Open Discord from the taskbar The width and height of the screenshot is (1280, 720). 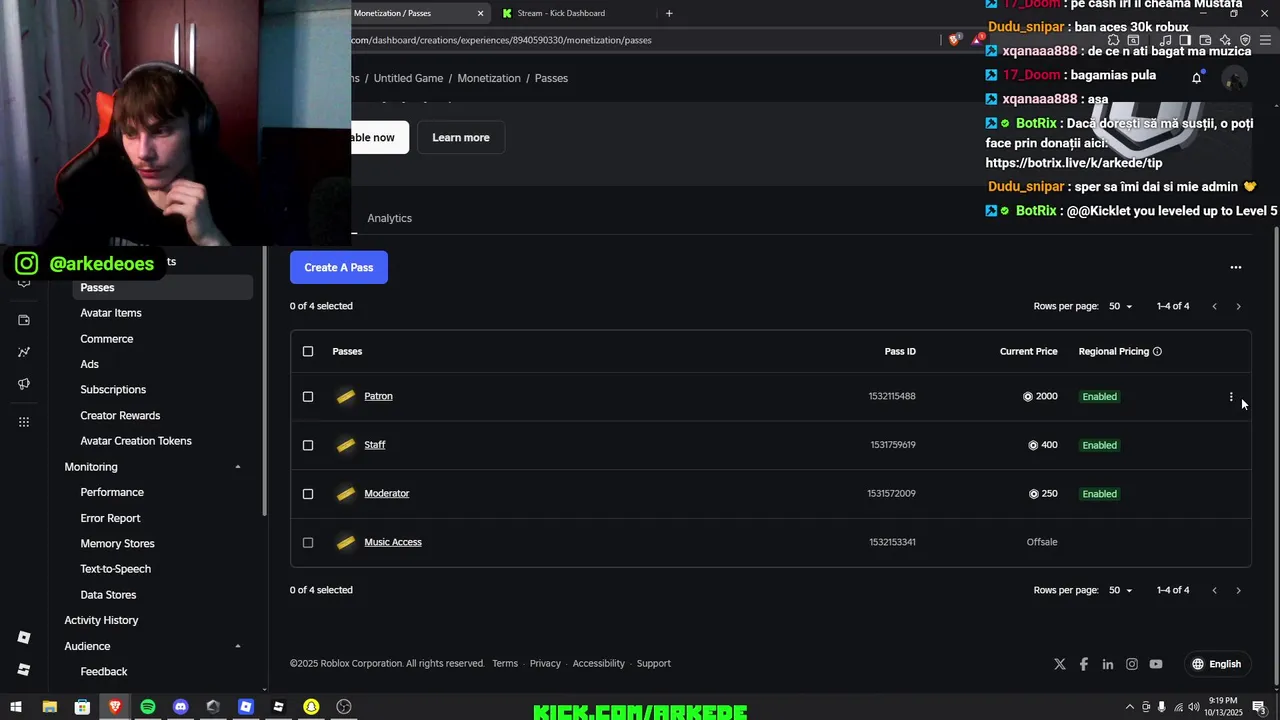180,707
